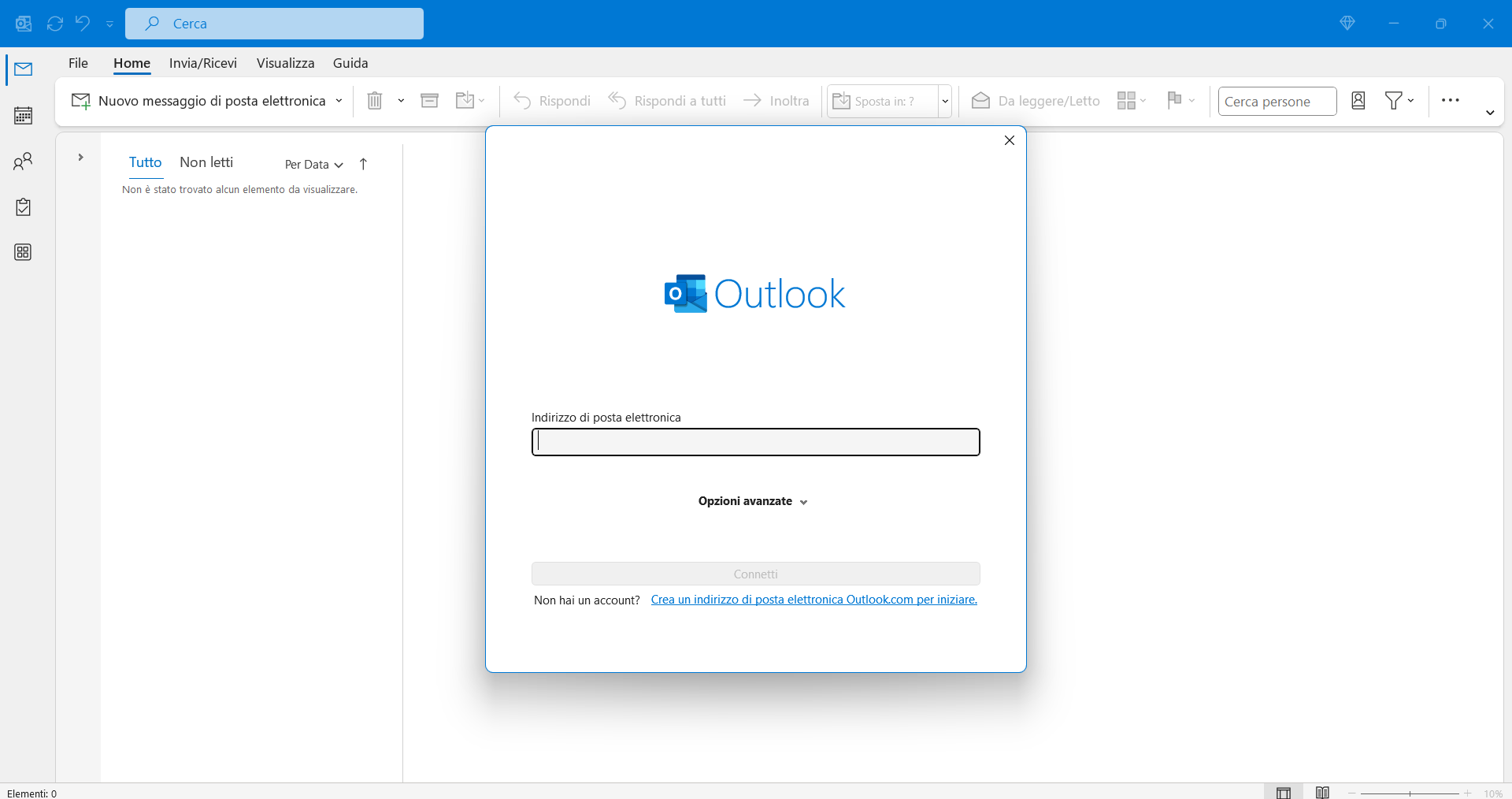1512x799 pixels.
Task: Click the sync/send-receive icon in the title bar
Action: 54,24
